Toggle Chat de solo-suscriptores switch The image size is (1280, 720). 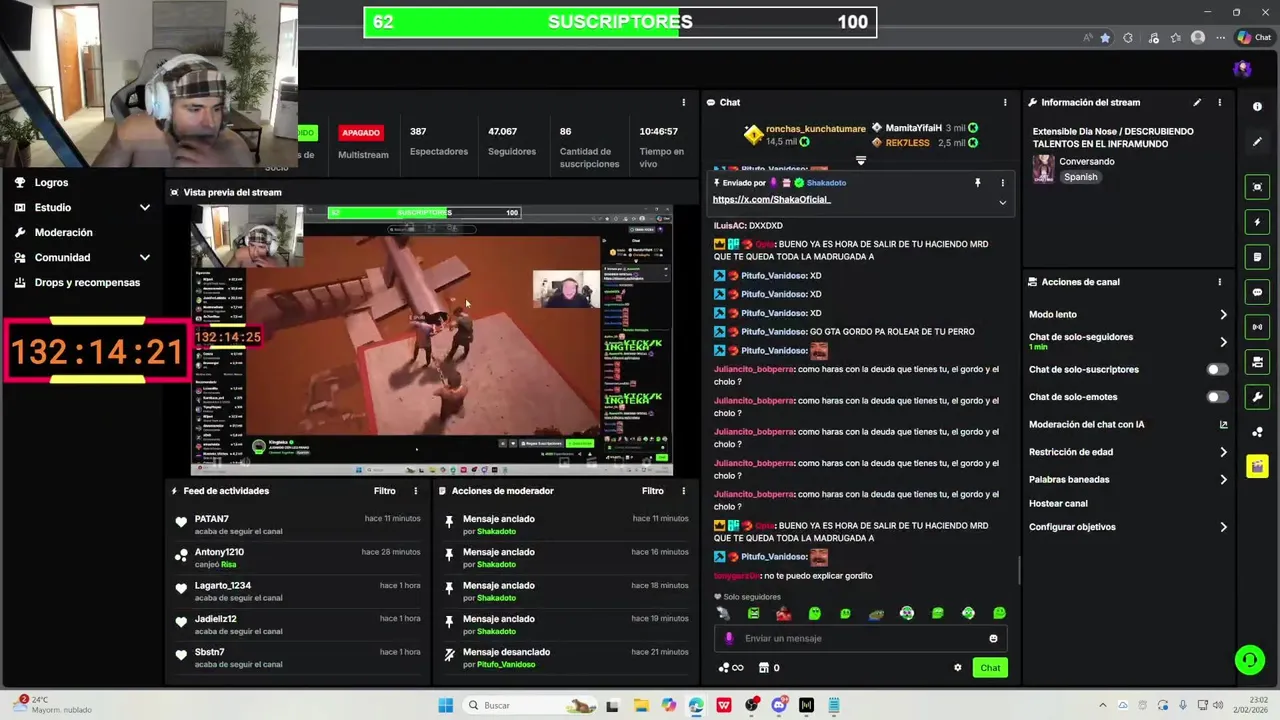tap(1217, 369)
